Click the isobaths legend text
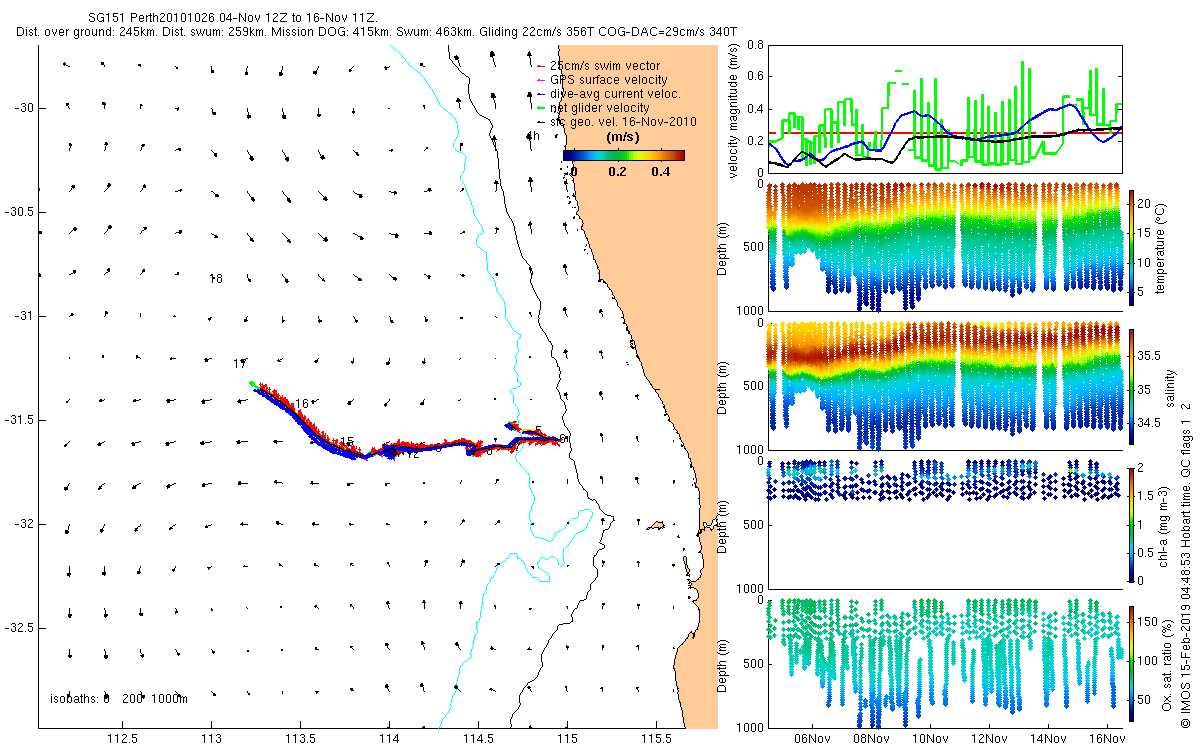Image resolution: width=1200 pixels, height=750 pixels. click(x=118, y=699)
